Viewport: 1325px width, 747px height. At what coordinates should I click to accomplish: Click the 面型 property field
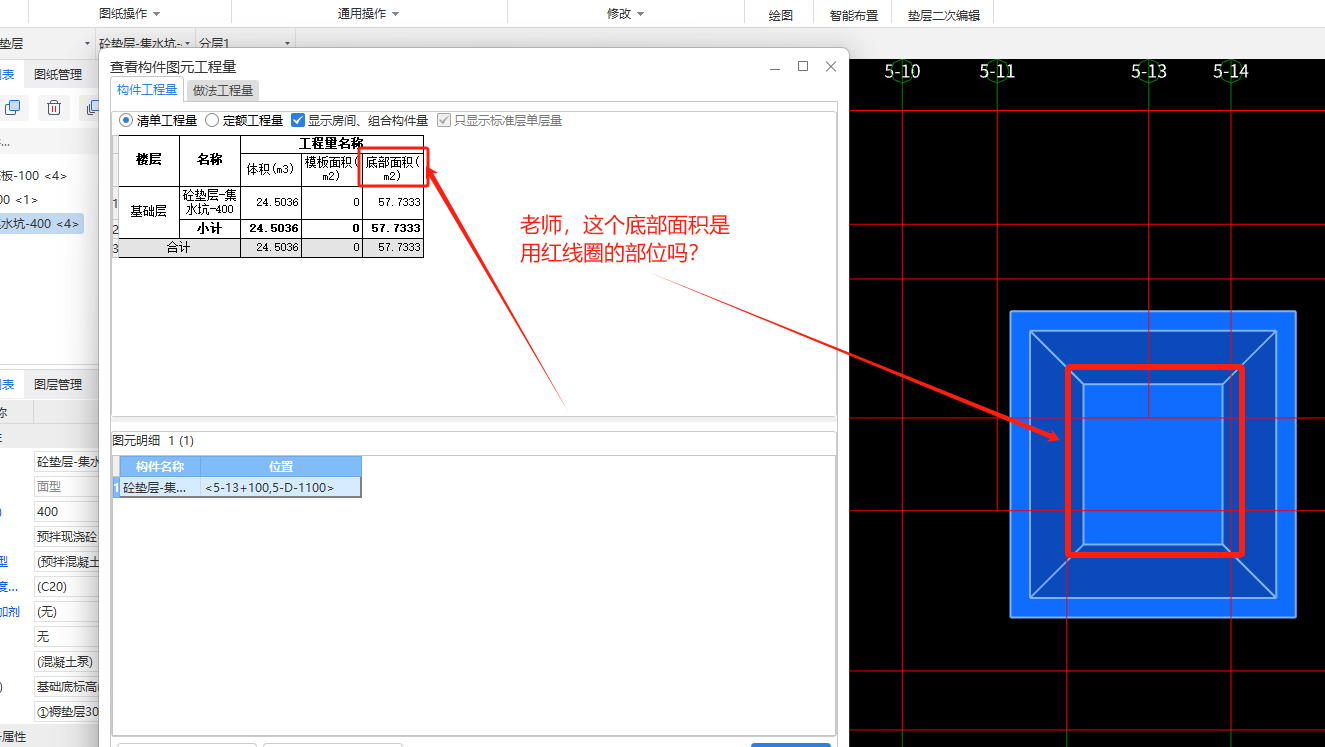66,486
